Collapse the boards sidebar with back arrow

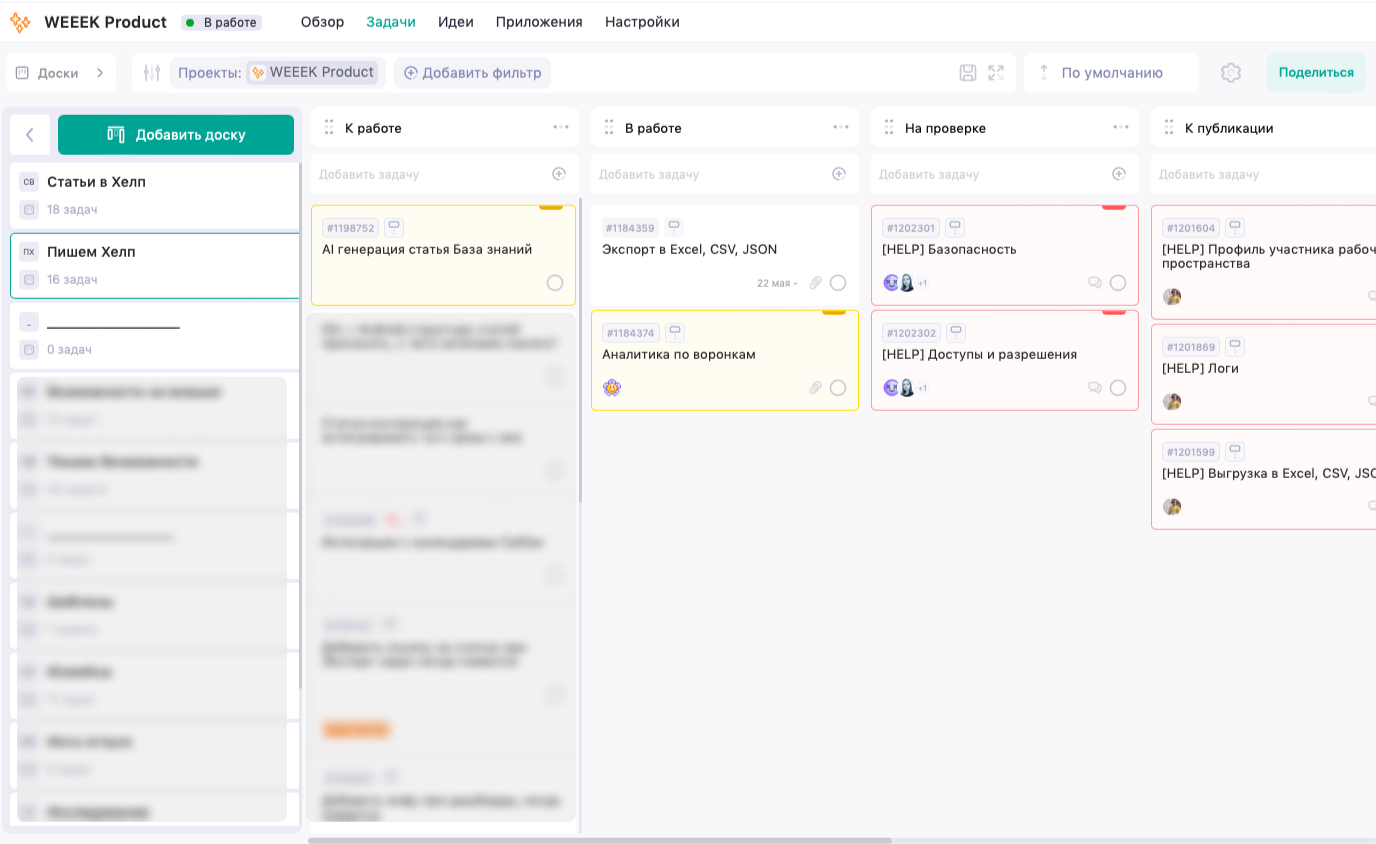click(30, 135)
